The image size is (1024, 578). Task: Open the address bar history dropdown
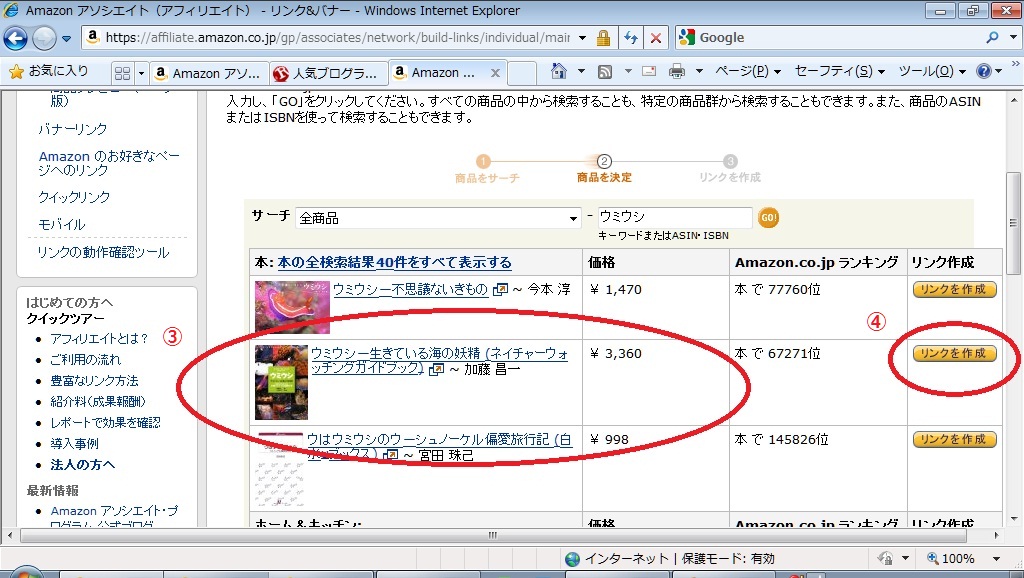click(582, 38)
